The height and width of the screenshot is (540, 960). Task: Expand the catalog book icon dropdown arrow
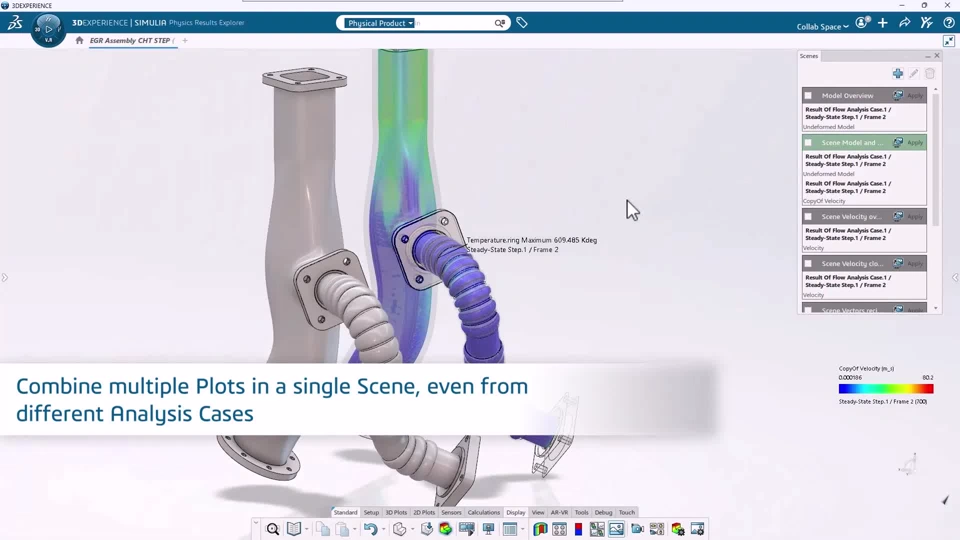(x=307, y=529)
